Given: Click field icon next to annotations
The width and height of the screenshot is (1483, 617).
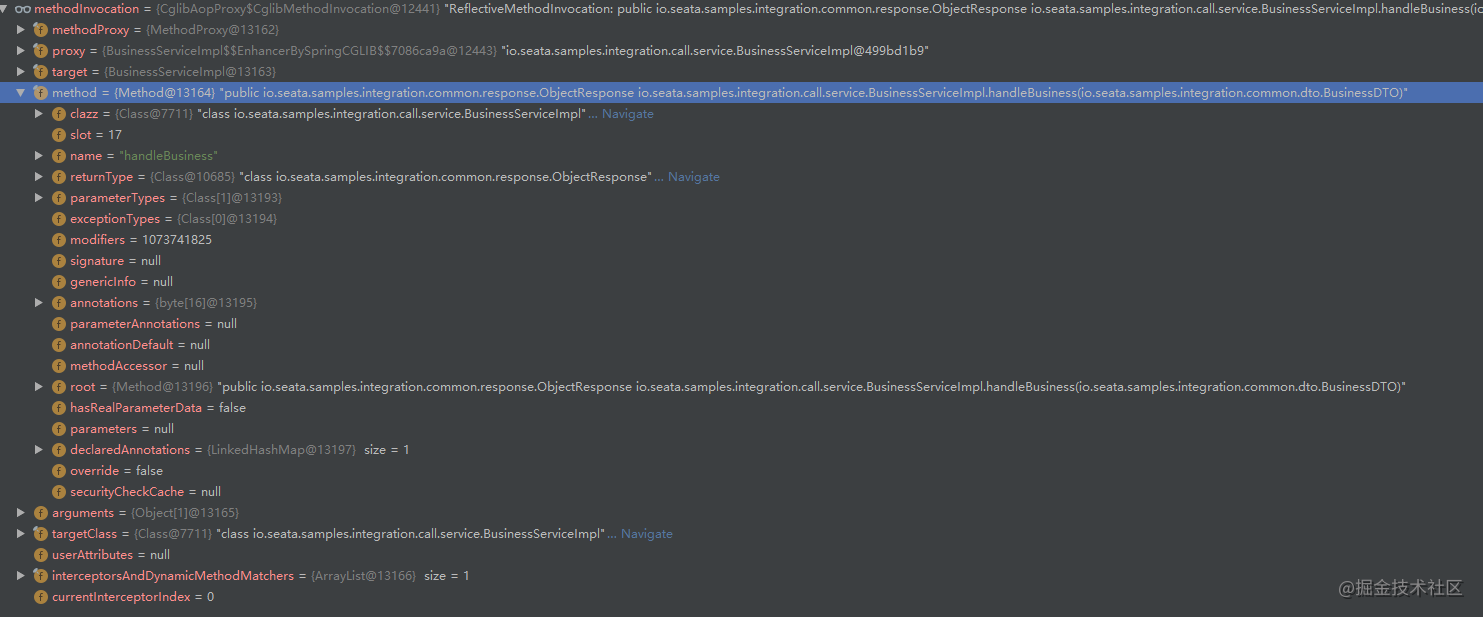Looking at the screenshot, I should coord(58,302).
